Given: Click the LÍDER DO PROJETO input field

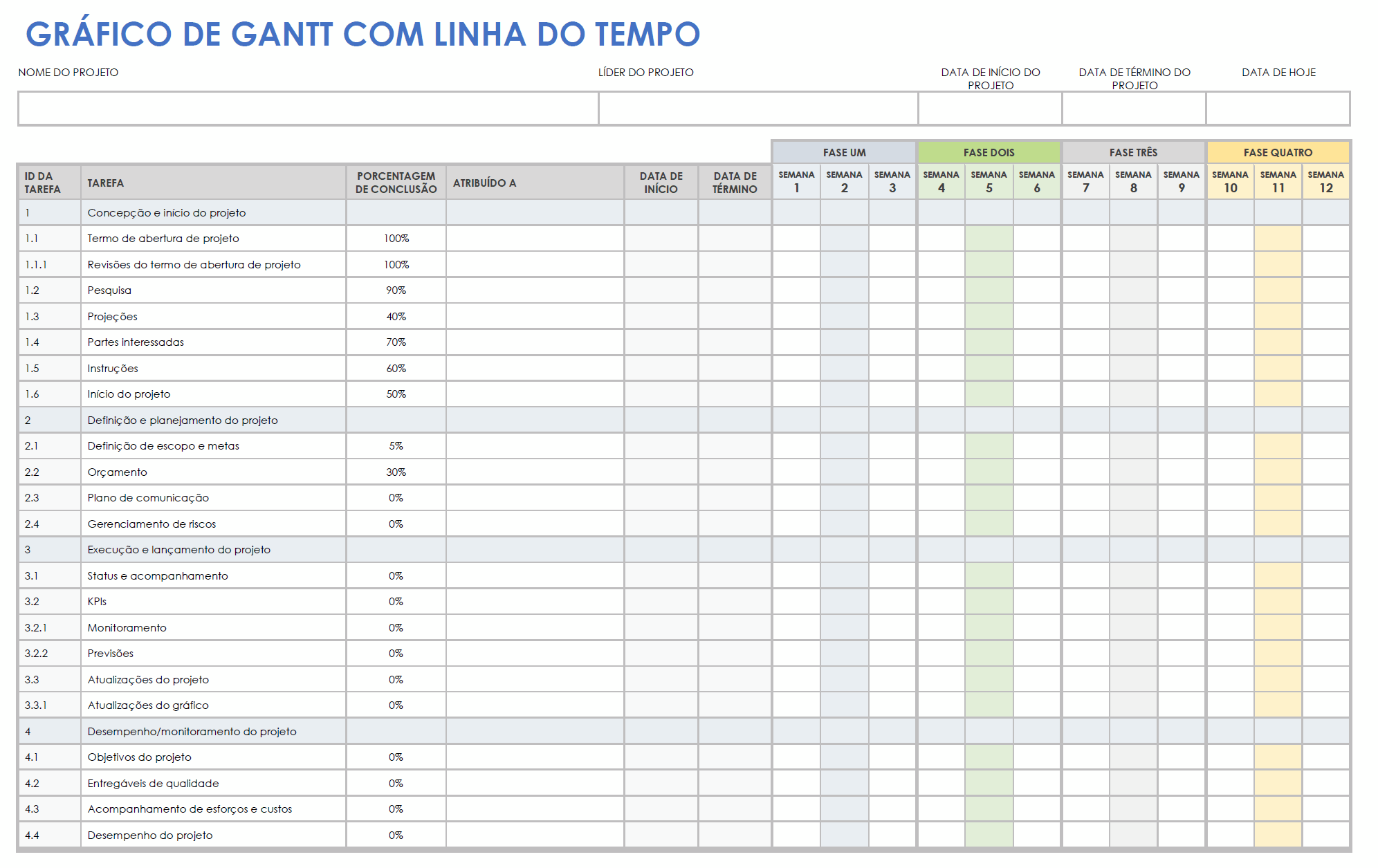Looking at the screenshot, I should click(x=758, y=109).
